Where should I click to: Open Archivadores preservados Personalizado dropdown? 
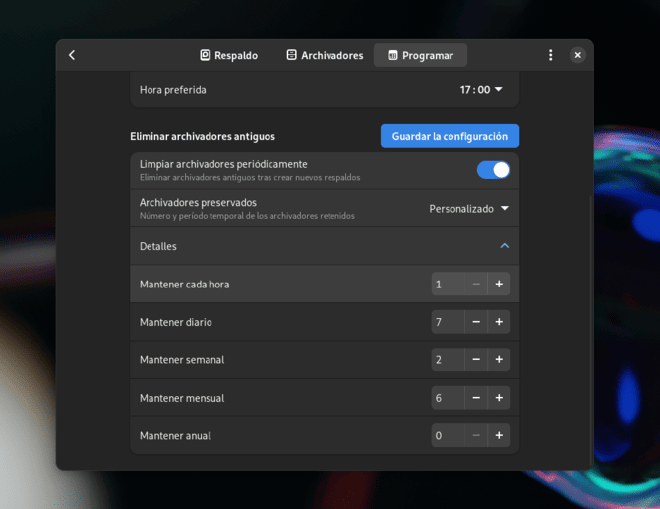(469, 209)
